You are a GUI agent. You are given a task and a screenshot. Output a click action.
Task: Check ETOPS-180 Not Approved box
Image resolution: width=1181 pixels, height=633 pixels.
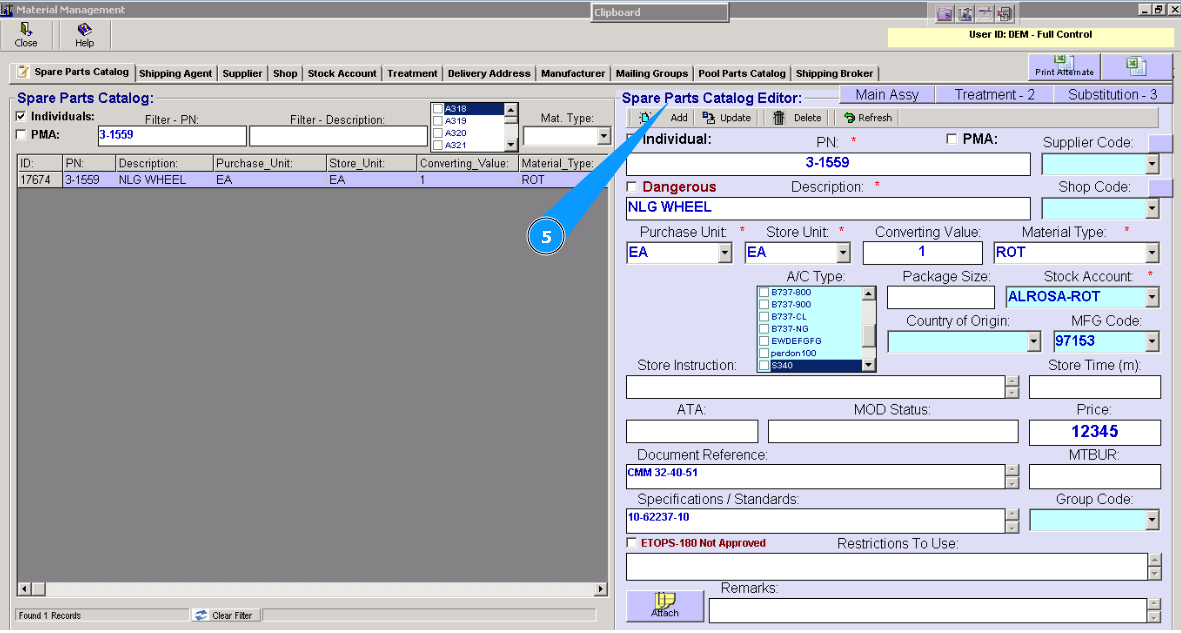click(x=632, y=543)
